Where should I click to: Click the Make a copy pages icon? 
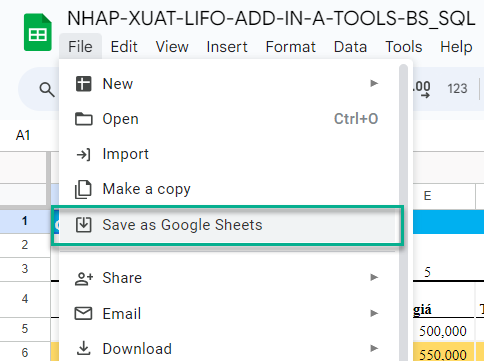[83, 189]
